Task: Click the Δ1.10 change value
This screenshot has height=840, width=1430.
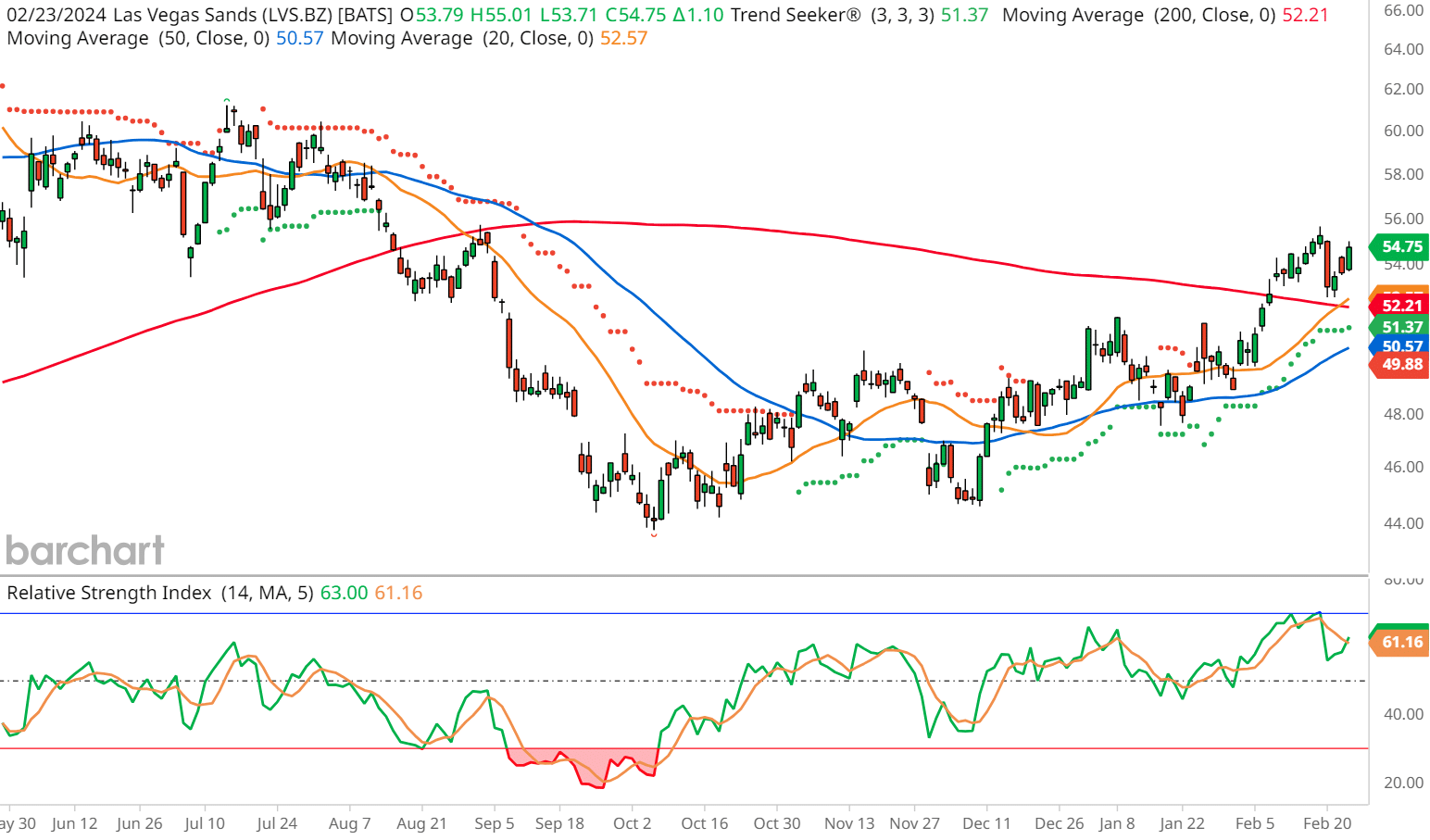Action: pos(697,16)
